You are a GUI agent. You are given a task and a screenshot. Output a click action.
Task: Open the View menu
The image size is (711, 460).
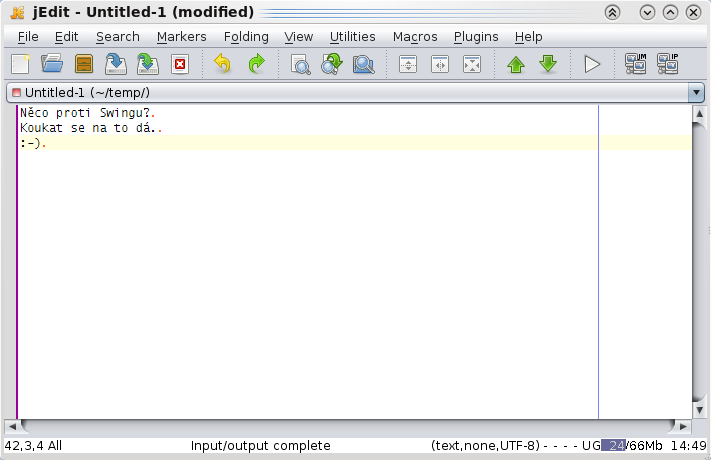click(x=299, y=36)
